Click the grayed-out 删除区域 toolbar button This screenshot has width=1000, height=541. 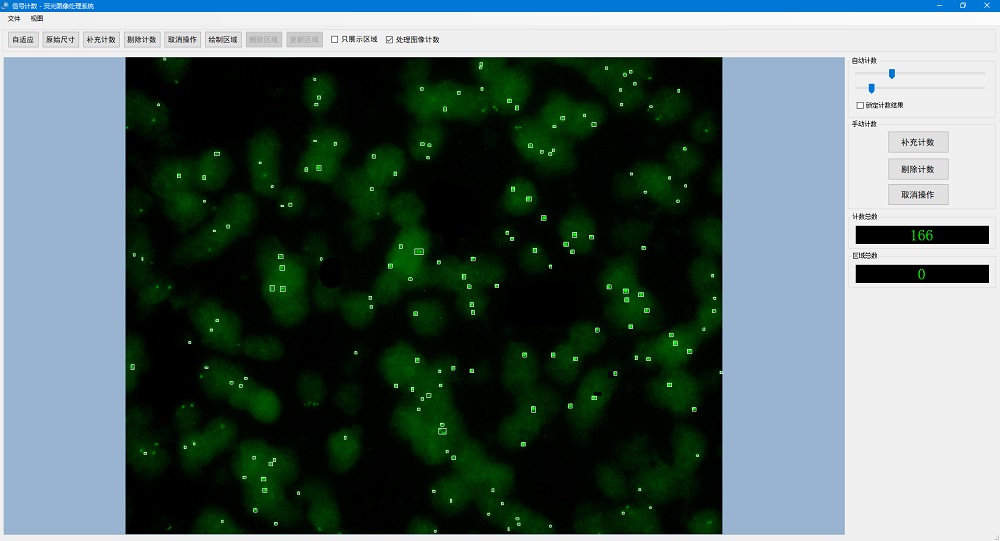click(263, 40)
